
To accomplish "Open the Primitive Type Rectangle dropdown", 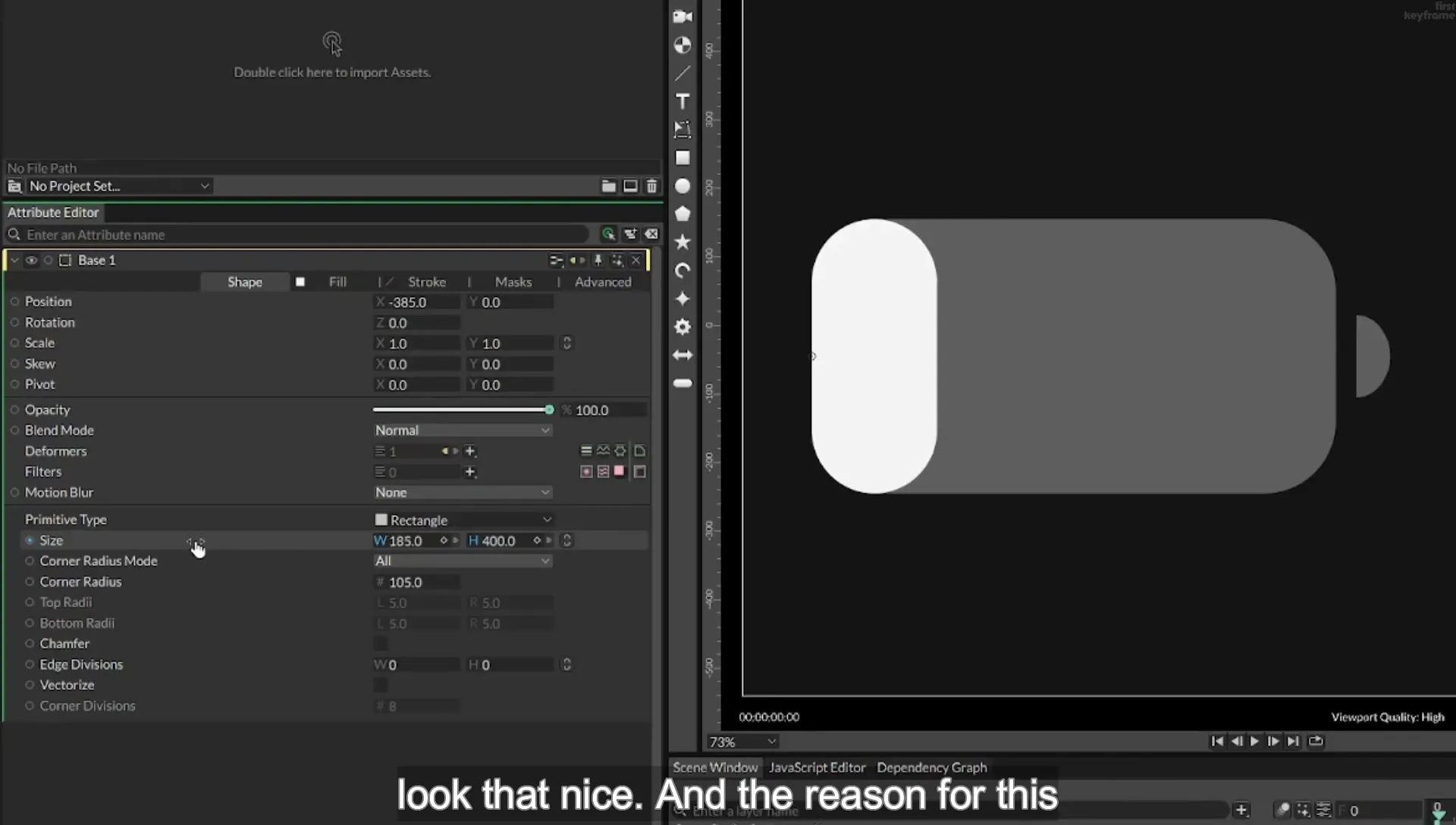I will (463, 520).
